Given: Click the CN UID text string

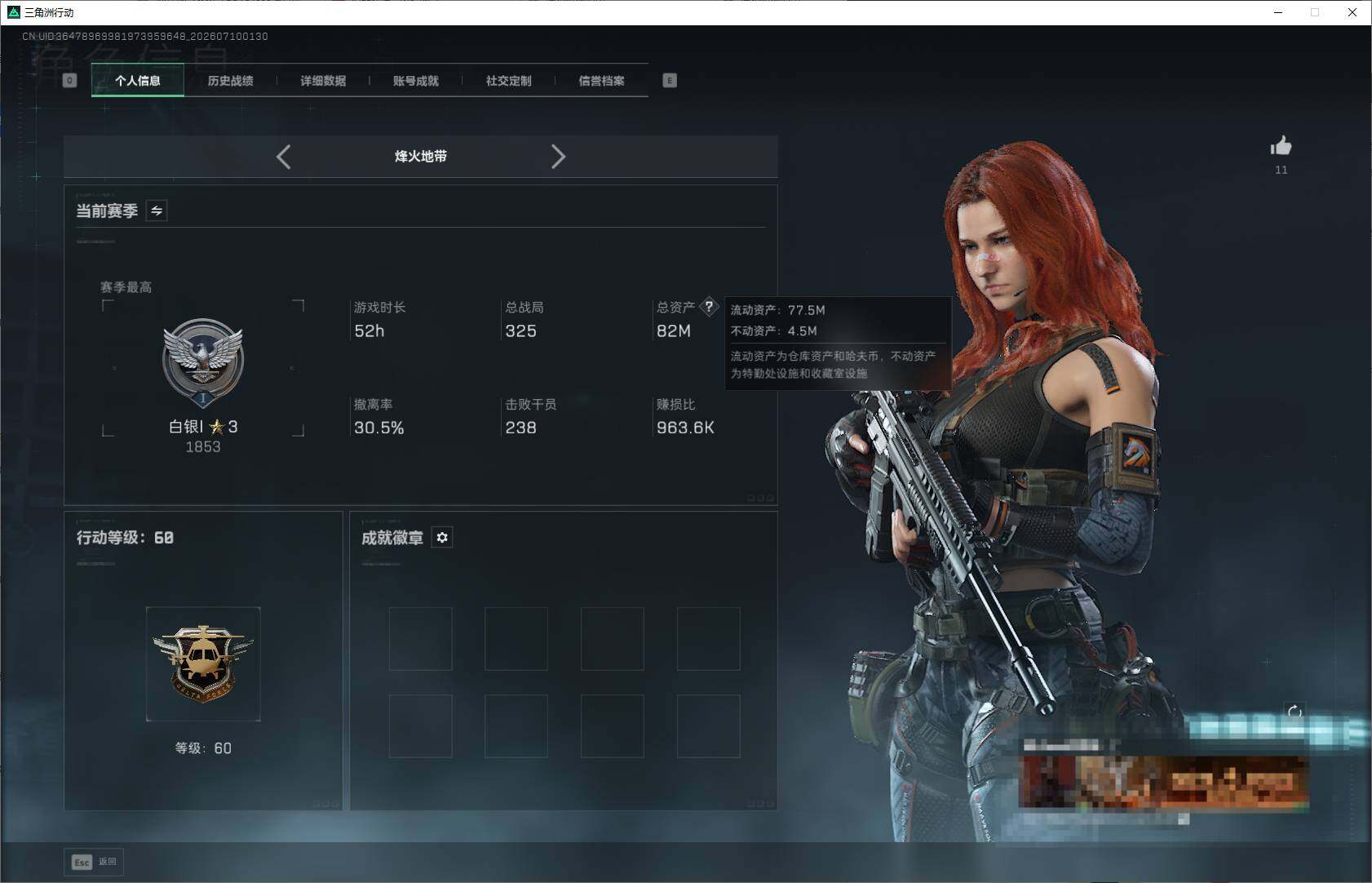Looking at the screenshot, I should [145, 36].
